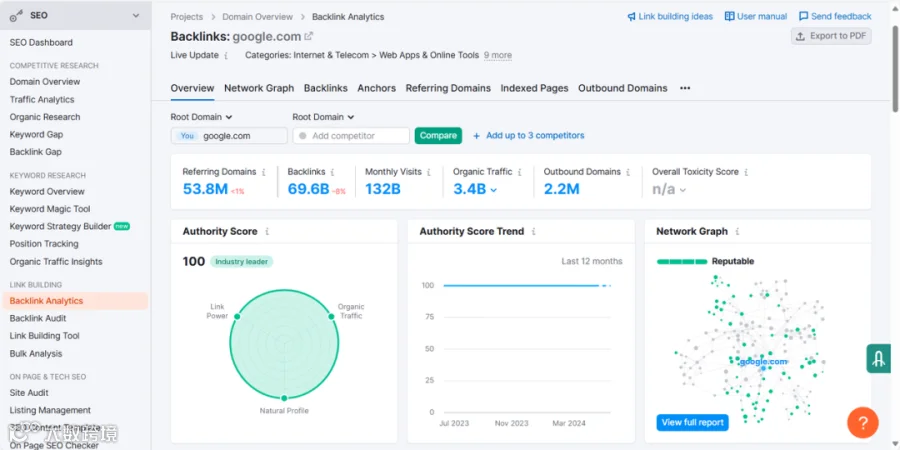
Task: Open the orange help question mark button
Action: pos(863,423)
